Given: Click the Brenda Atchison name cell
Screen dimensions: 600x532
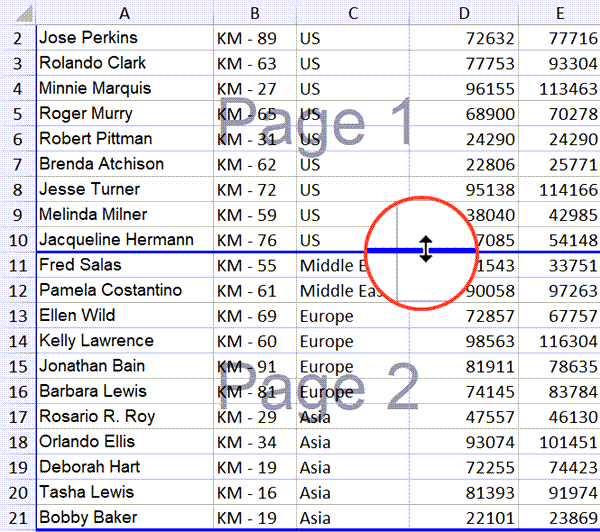Looking at the screenshot, I should [124, 164].
